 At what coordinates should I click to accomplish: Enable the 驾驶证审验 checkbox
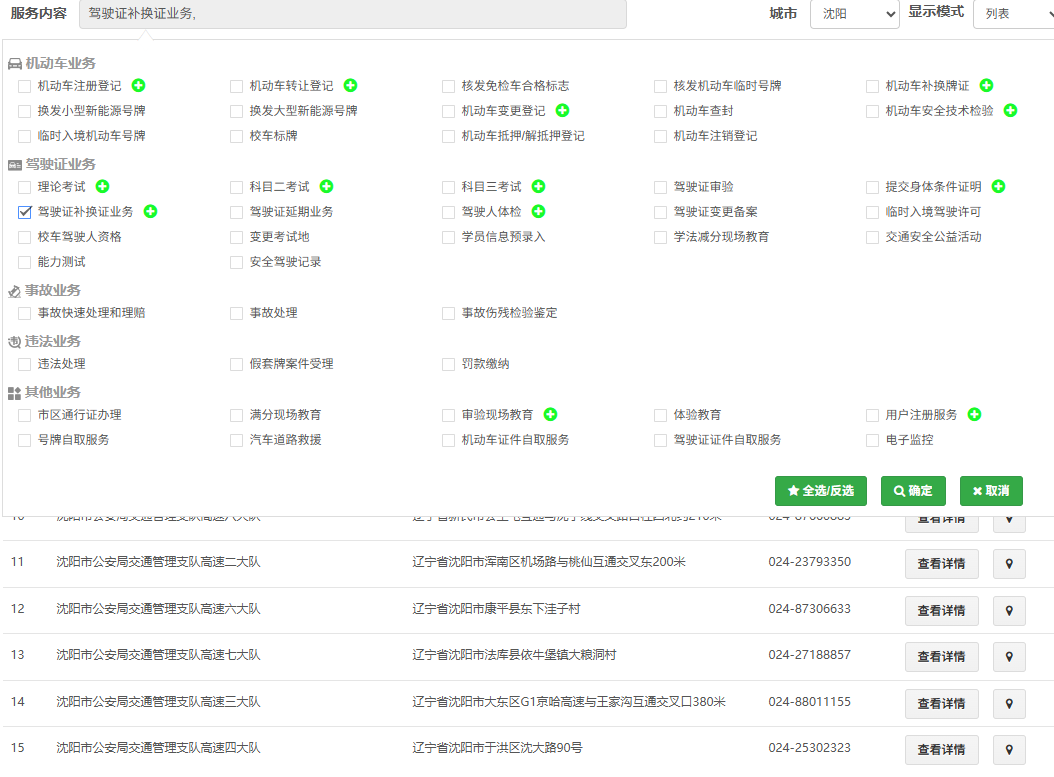tap(661, 188)
